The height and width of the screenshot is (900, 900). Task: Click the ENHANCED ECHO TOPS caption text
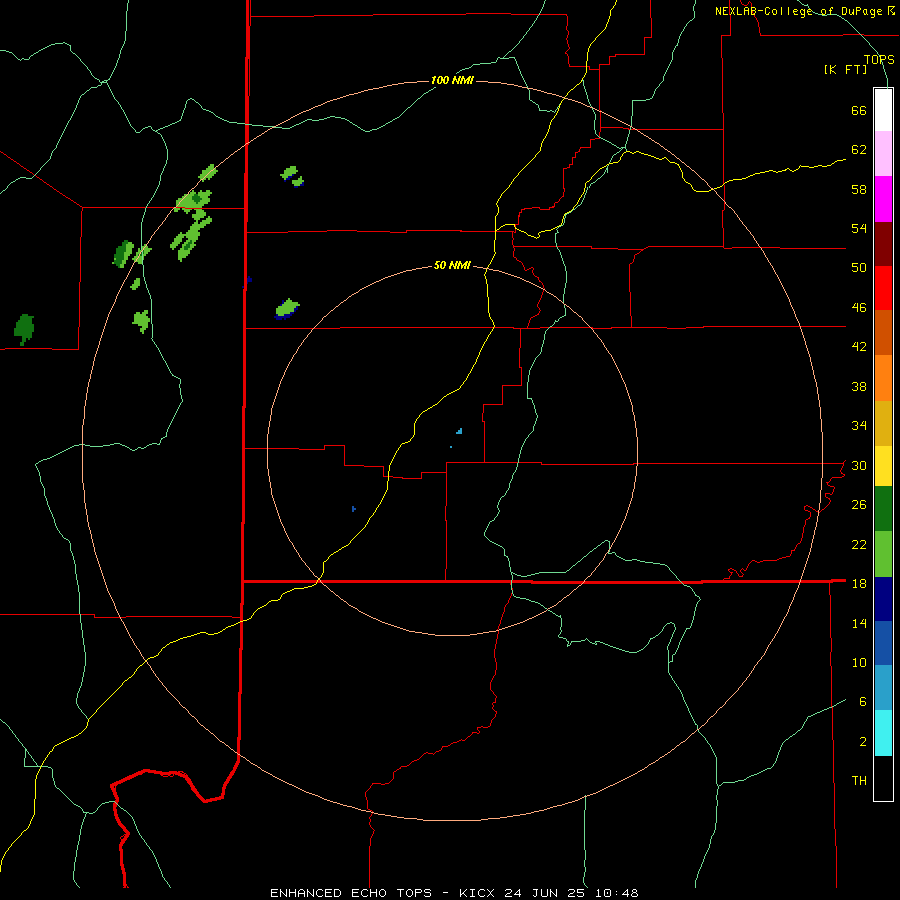(x=351, y=893)
